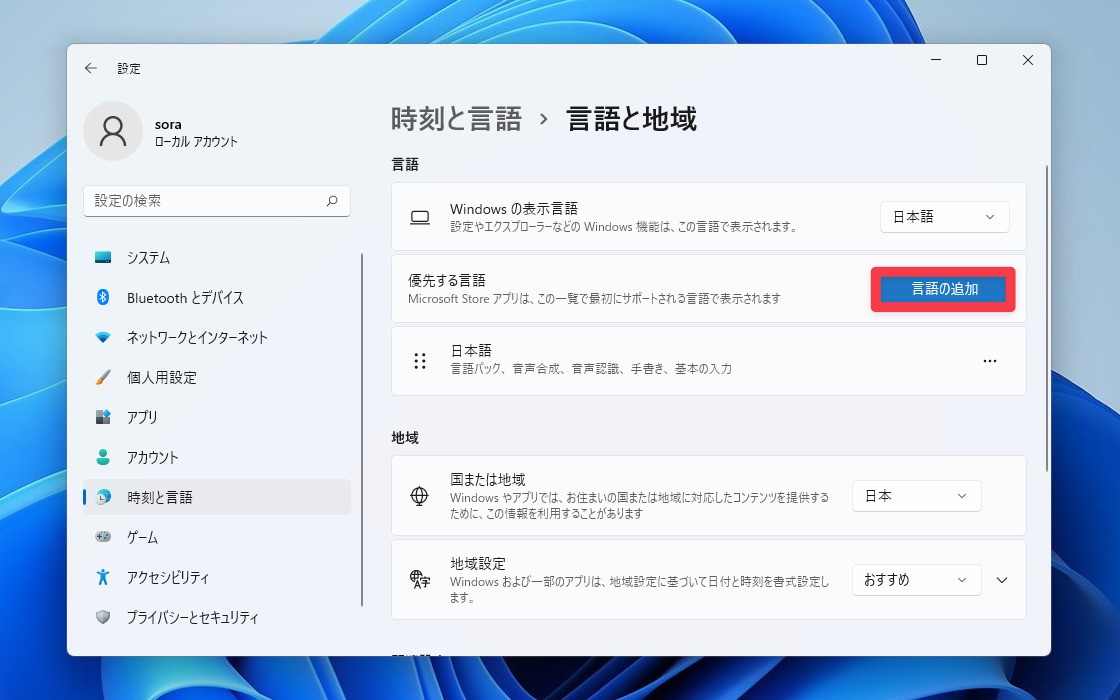Click the main content vertical scrollbar
Viewport: 1120px width, 700px height.
point(1047,318)
